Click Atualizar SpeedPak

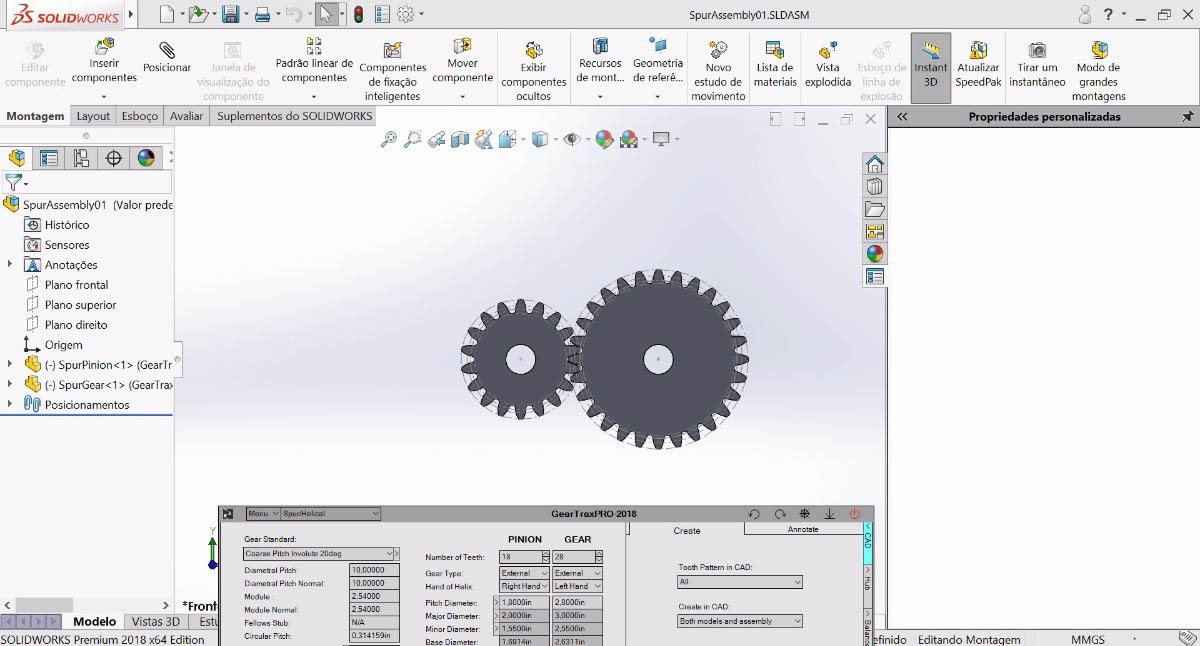coord(978,63)
